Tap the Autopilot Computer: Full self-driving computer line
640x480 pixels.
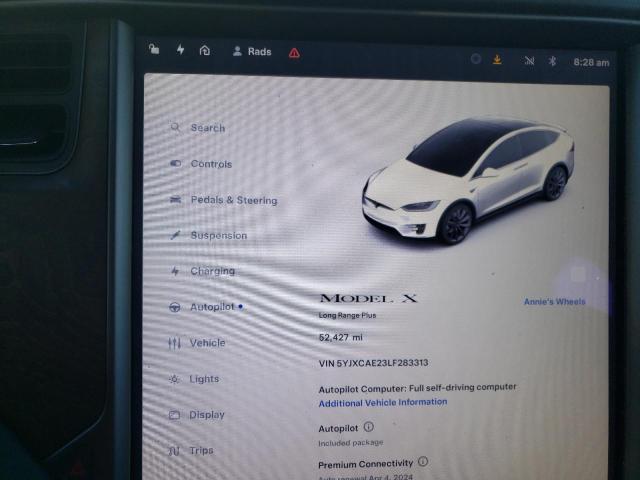[x=417, y=388]
